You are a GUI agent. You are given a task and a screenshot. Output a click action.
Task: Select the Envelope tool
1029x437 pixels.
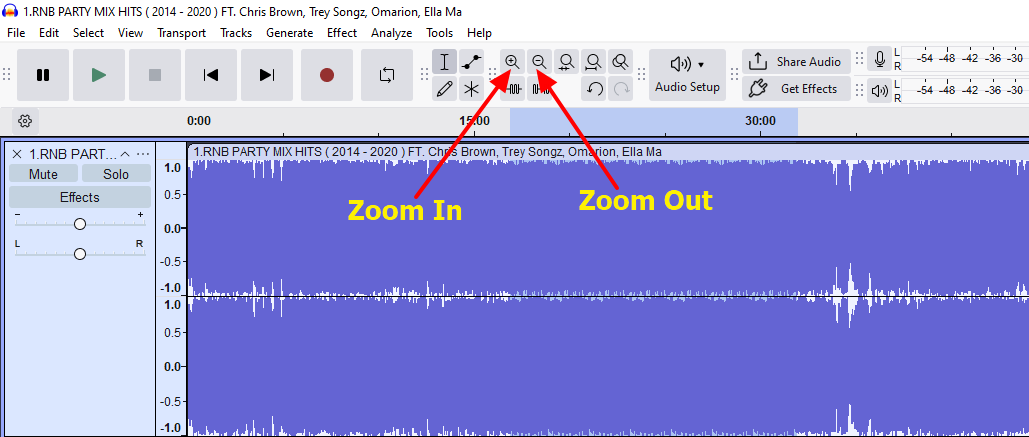[x=471, y=62]
